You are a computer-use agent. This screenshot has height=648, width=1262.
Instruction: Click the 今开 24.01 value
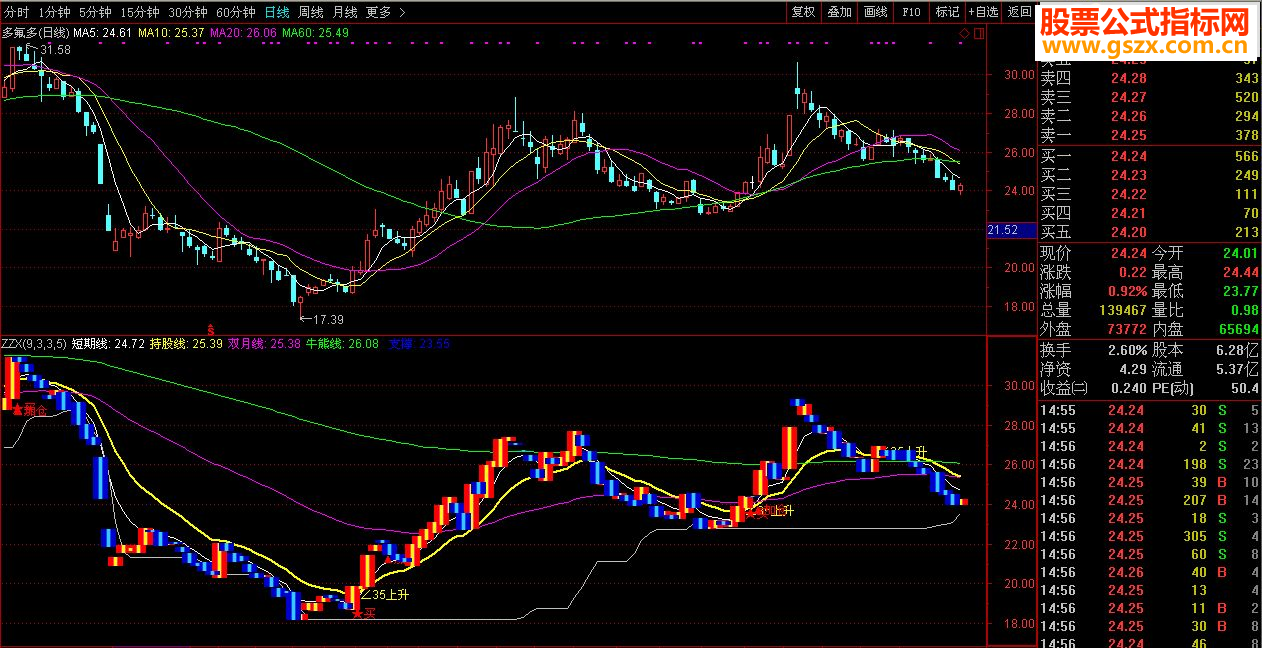[x=1240, y=253]
